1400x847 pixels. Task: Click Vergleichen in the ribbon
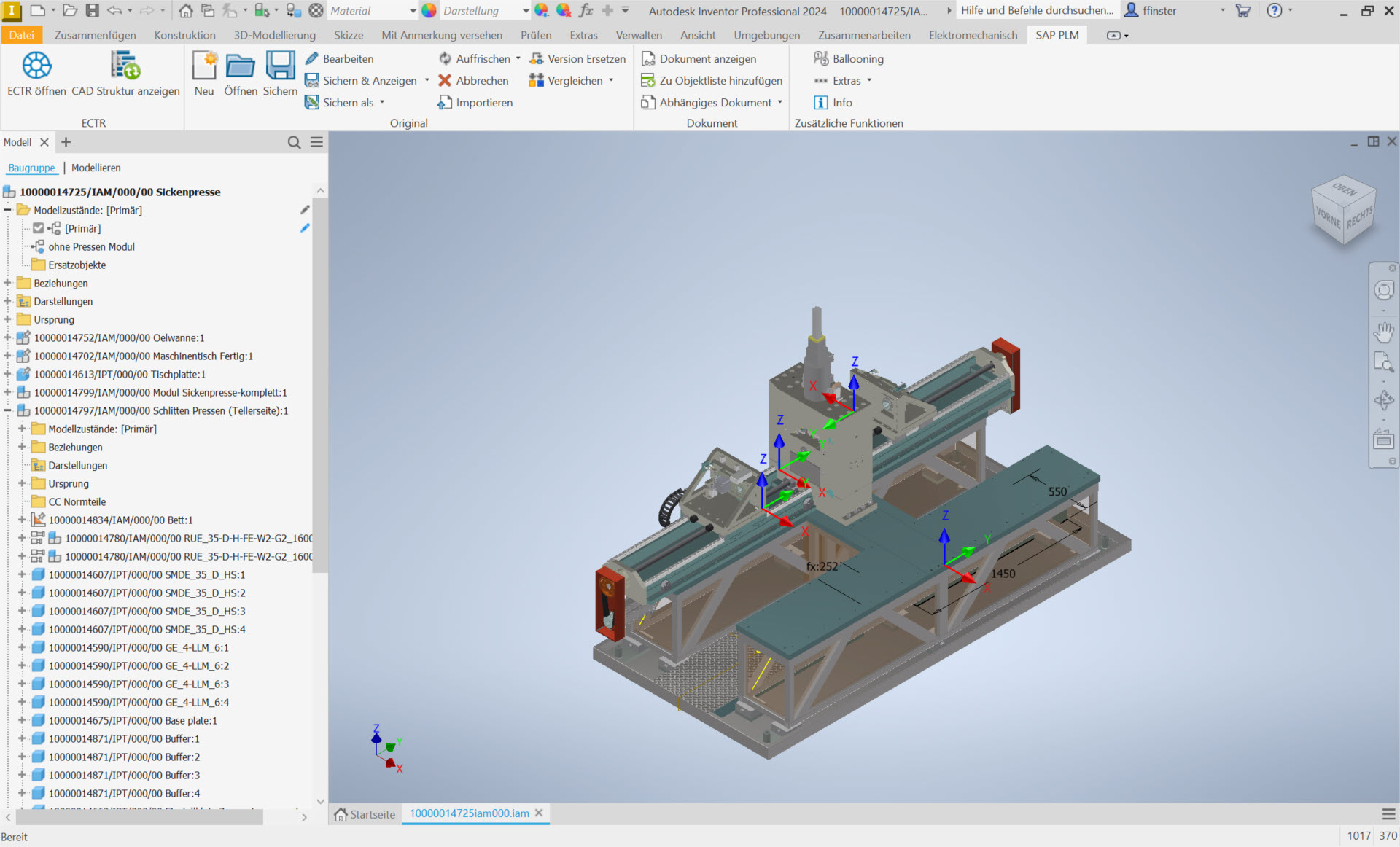575,81
